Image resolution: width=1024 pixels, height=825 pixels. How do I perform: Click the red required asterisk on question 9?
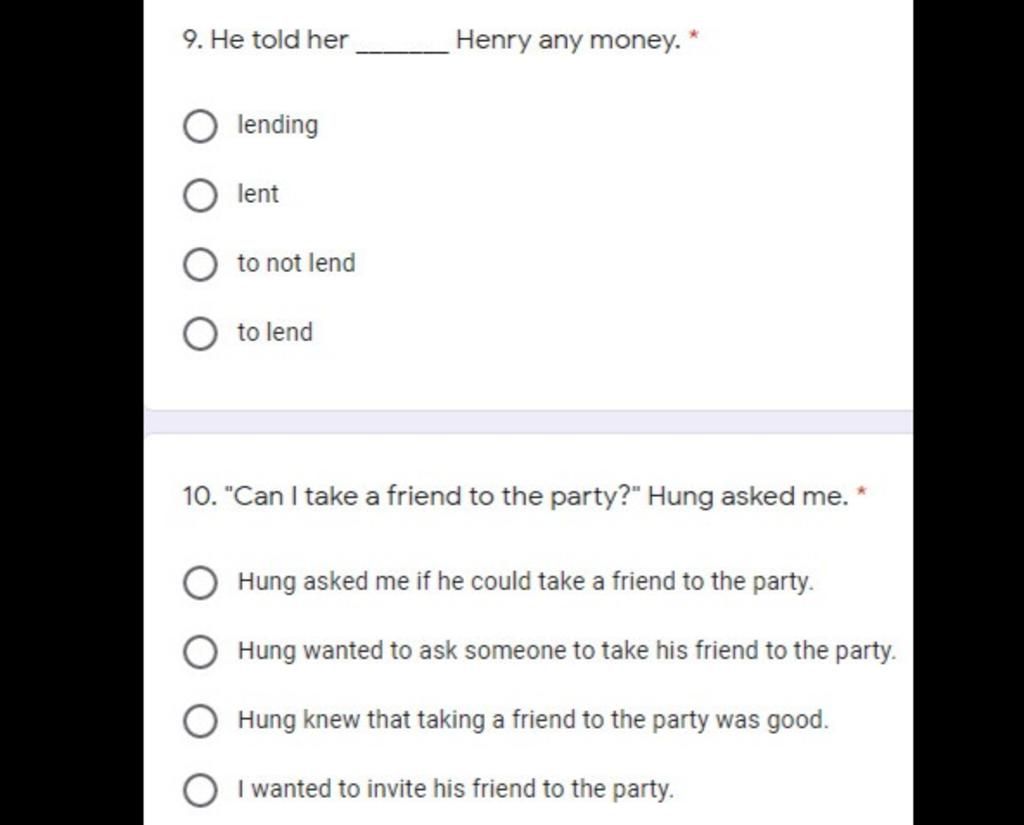coord(694,35)
